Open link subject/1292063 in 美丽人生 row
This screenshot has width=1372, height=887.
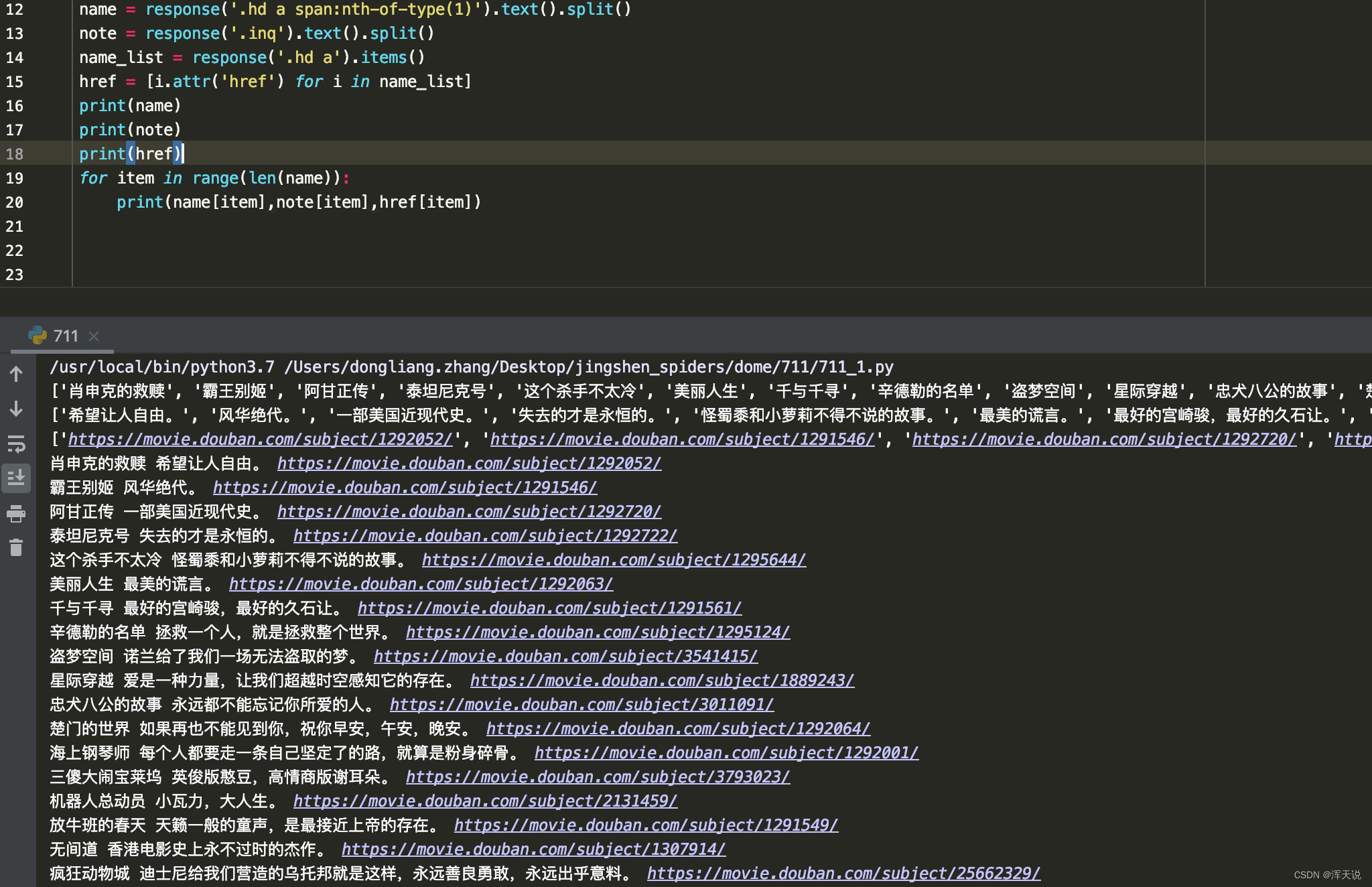coord(421,584)
